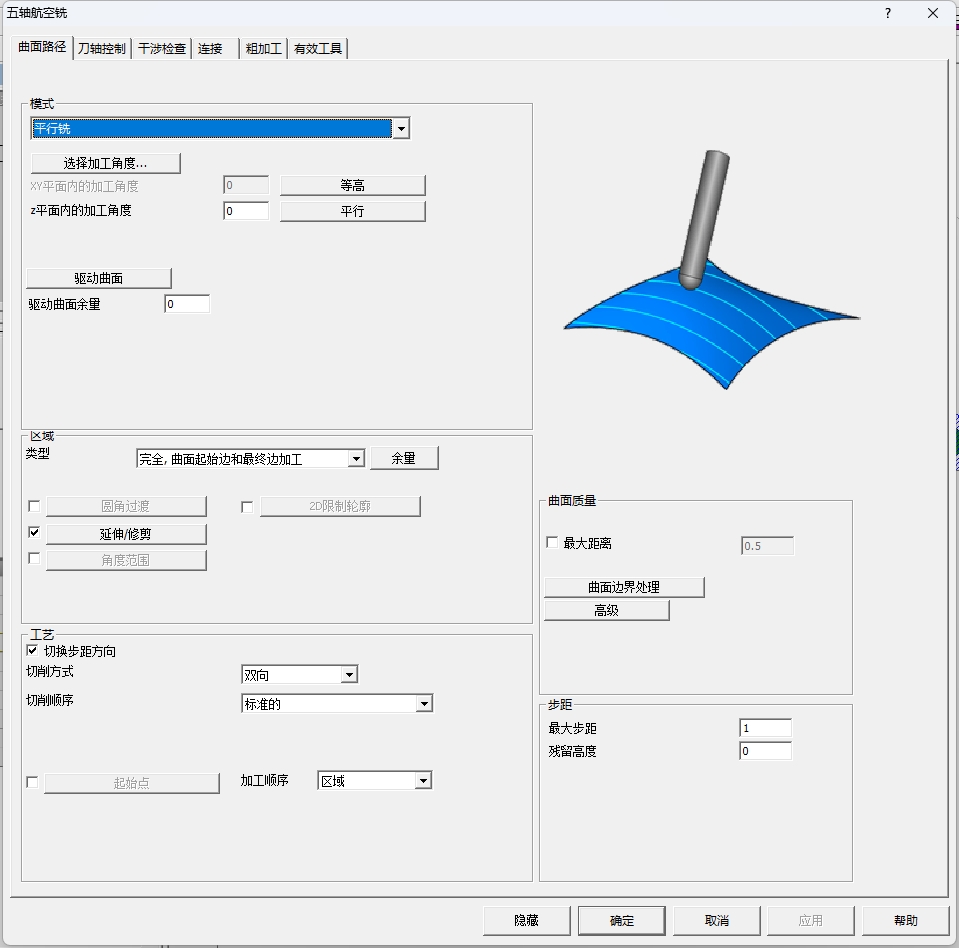This screenshot has height=948, width=959.
Task: Open the 粗加工 tab
Action: click(x=263, y=49)
